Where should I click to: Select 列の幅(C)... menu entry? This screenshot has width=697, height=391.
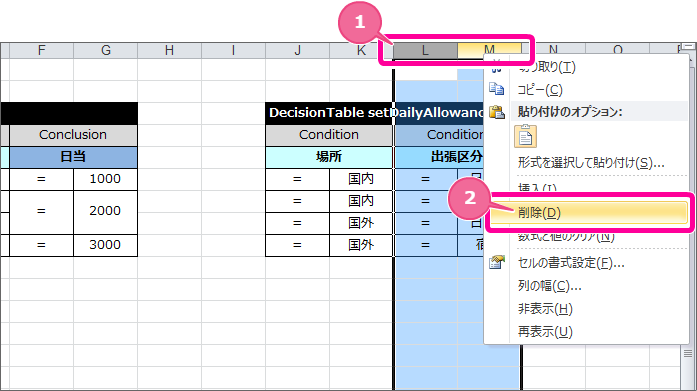point(550,286)
